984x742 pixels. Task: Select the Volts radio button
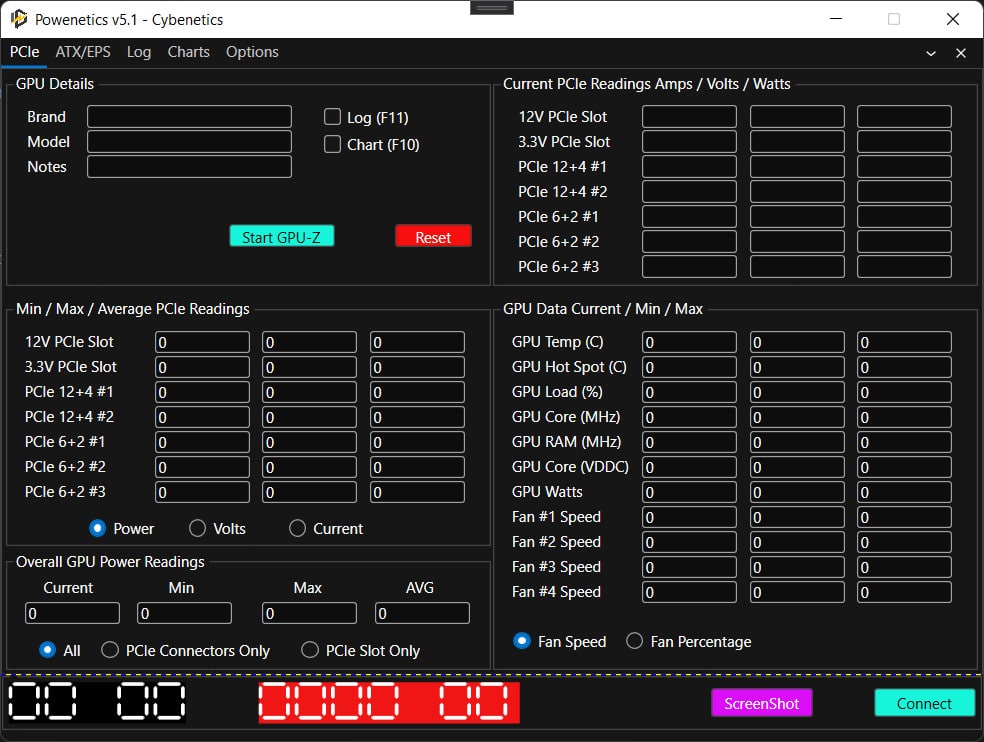pos(197,528)
